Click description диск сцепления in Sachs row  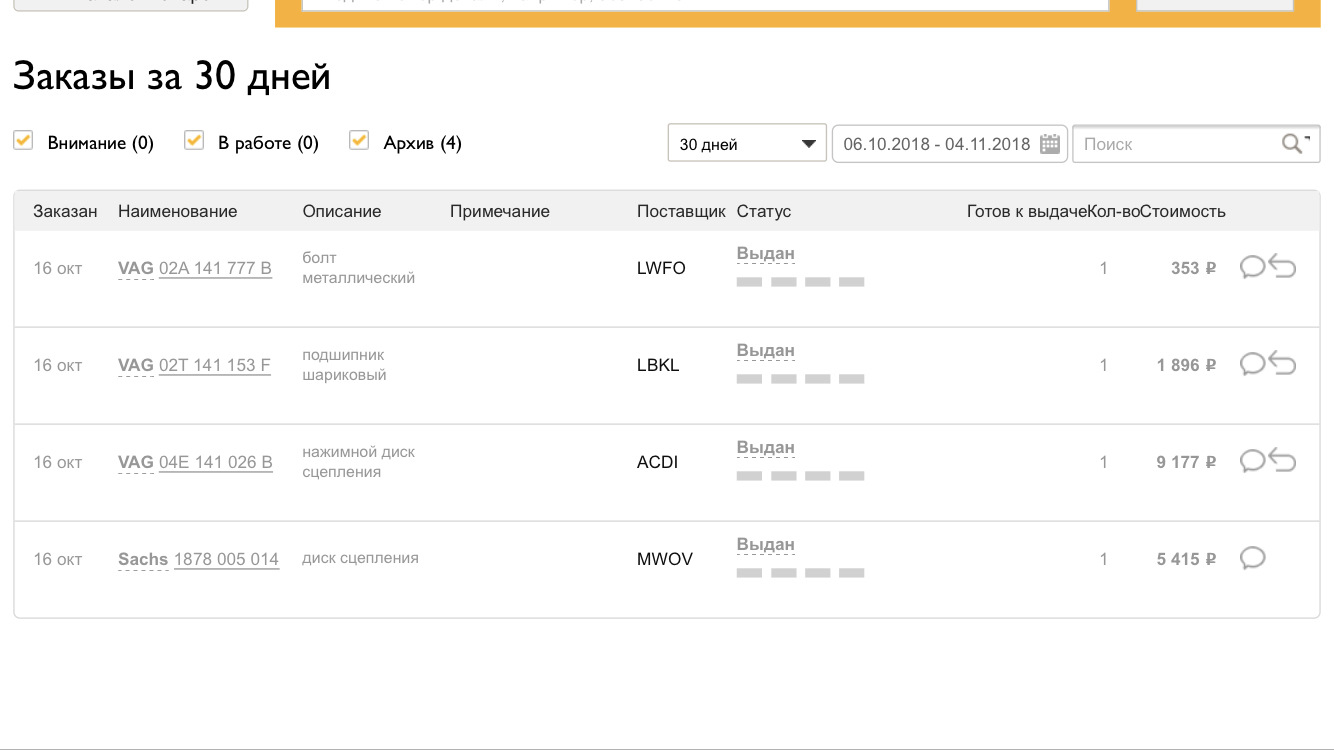click(361, 558)
